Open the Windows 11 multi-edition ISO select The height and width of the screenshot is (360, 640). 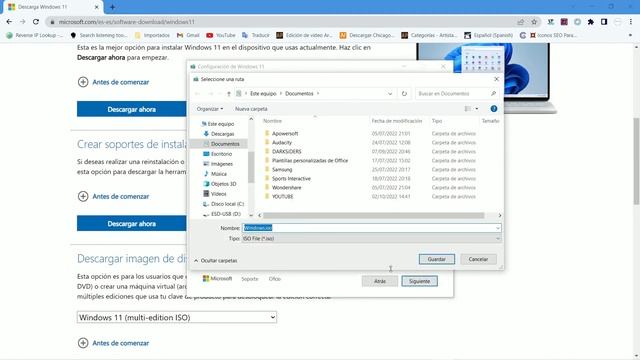tap(177, 317)
